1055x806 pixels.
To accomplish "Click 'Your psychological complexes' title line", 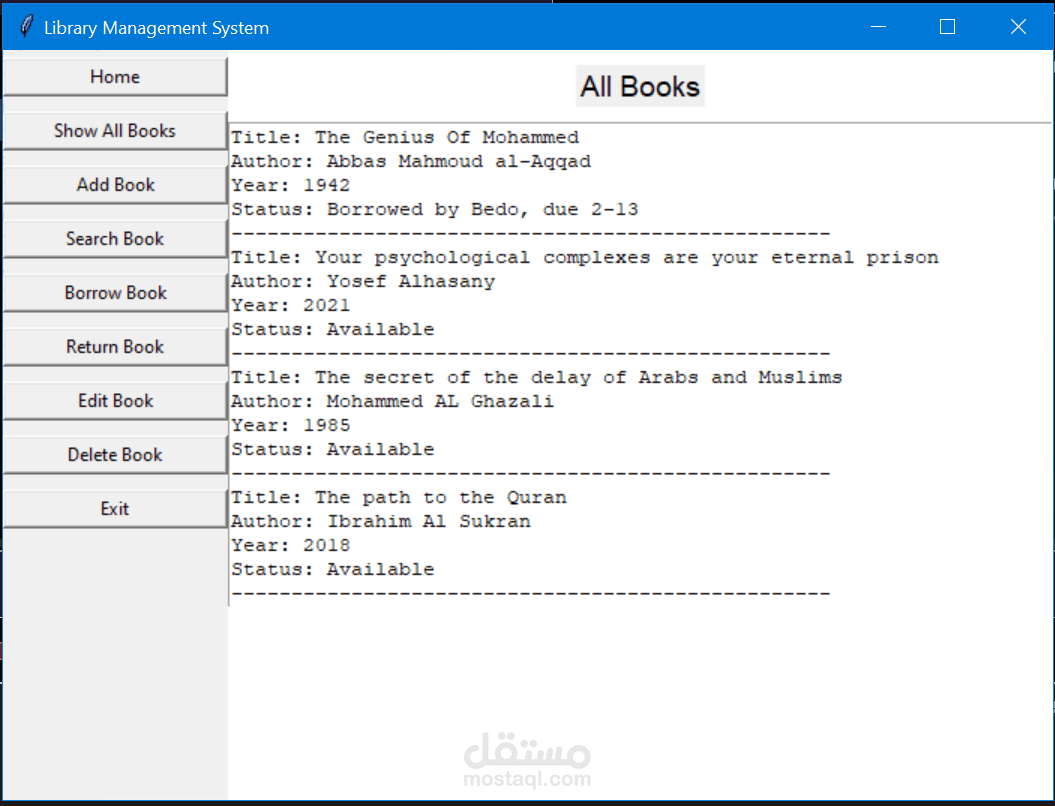I will [x=585, y=258].
